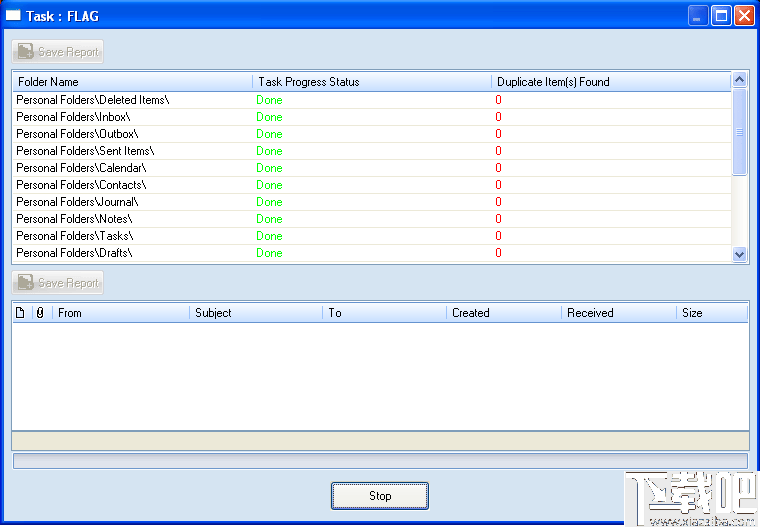Sort results by Received column

click(x=618, y=313)
